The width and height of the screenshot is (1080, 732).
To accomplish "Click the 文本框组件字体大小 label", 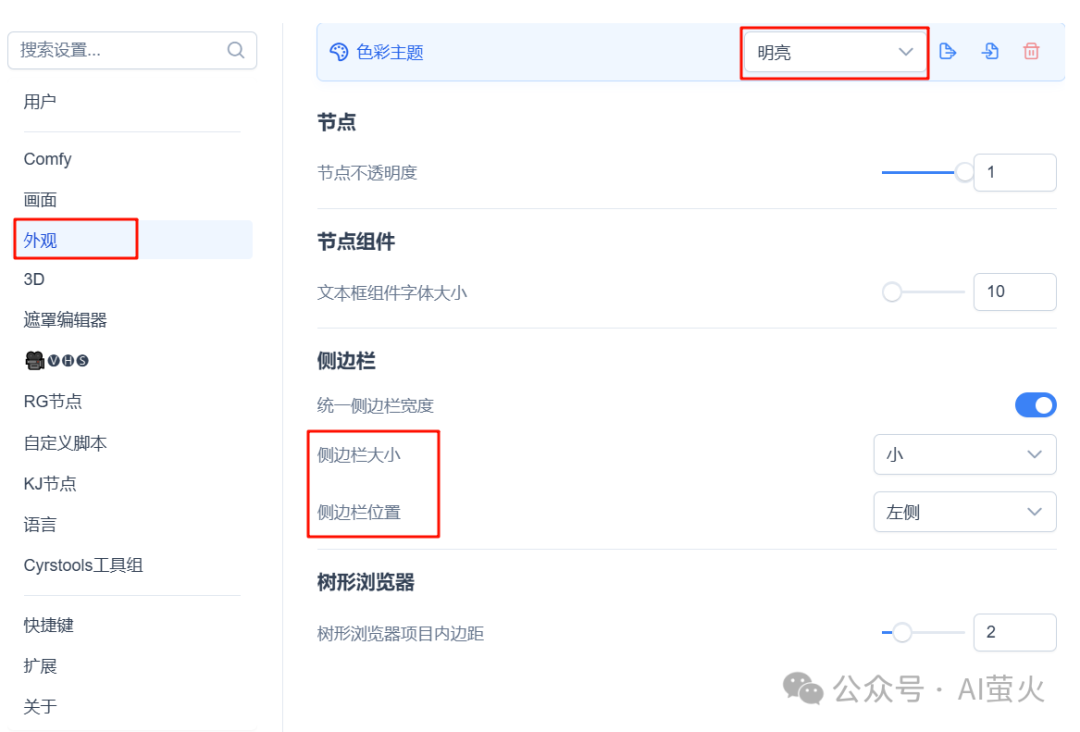I will click(392, 293).
